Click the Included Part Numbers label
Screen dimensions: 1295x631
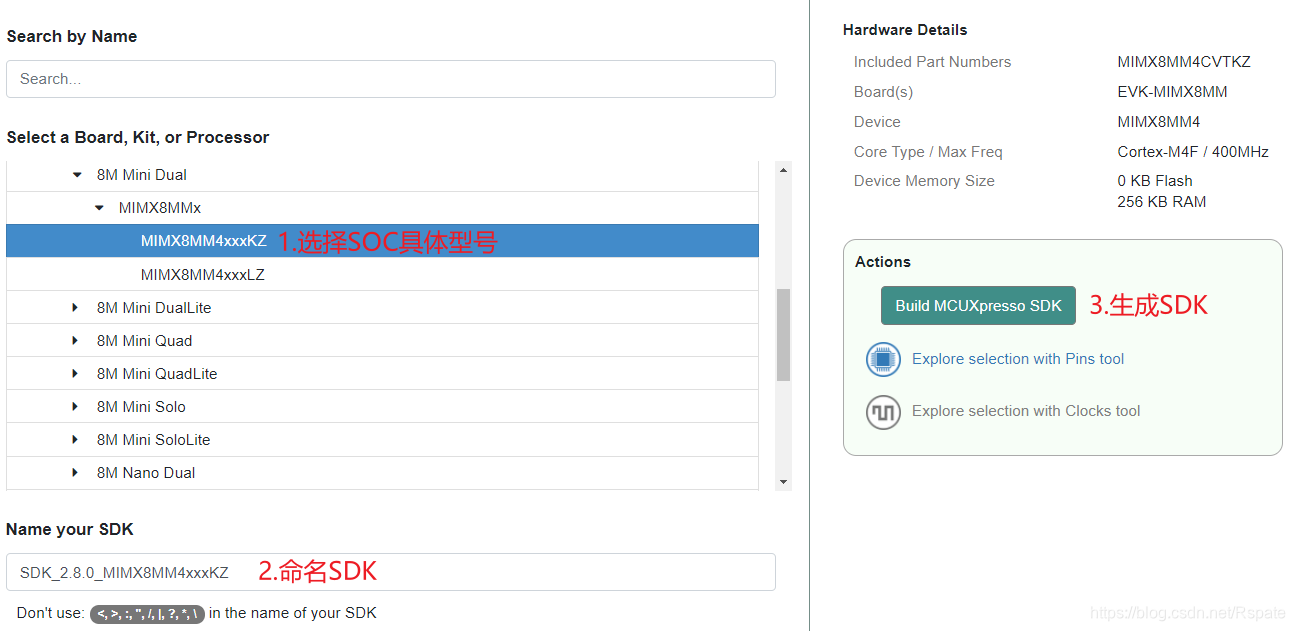(x=932, y=62)
